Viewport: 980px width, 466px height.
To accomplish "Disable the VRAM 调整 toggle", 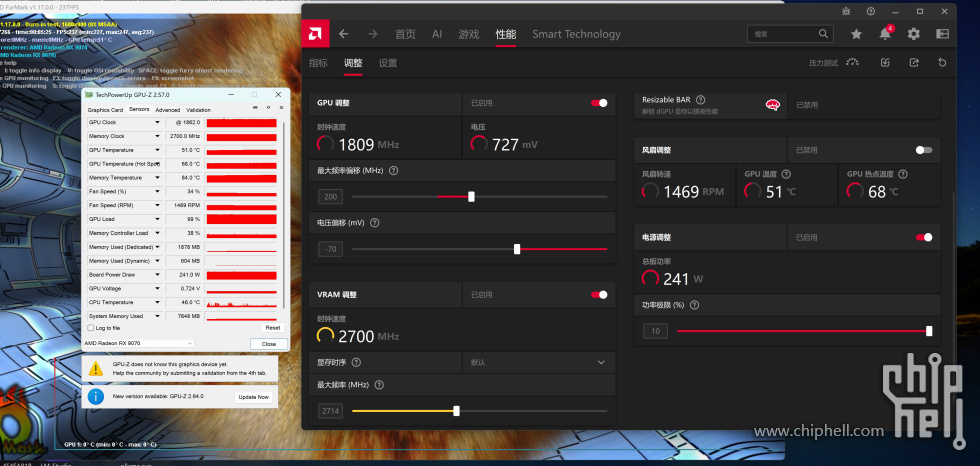I will point(599,294).
